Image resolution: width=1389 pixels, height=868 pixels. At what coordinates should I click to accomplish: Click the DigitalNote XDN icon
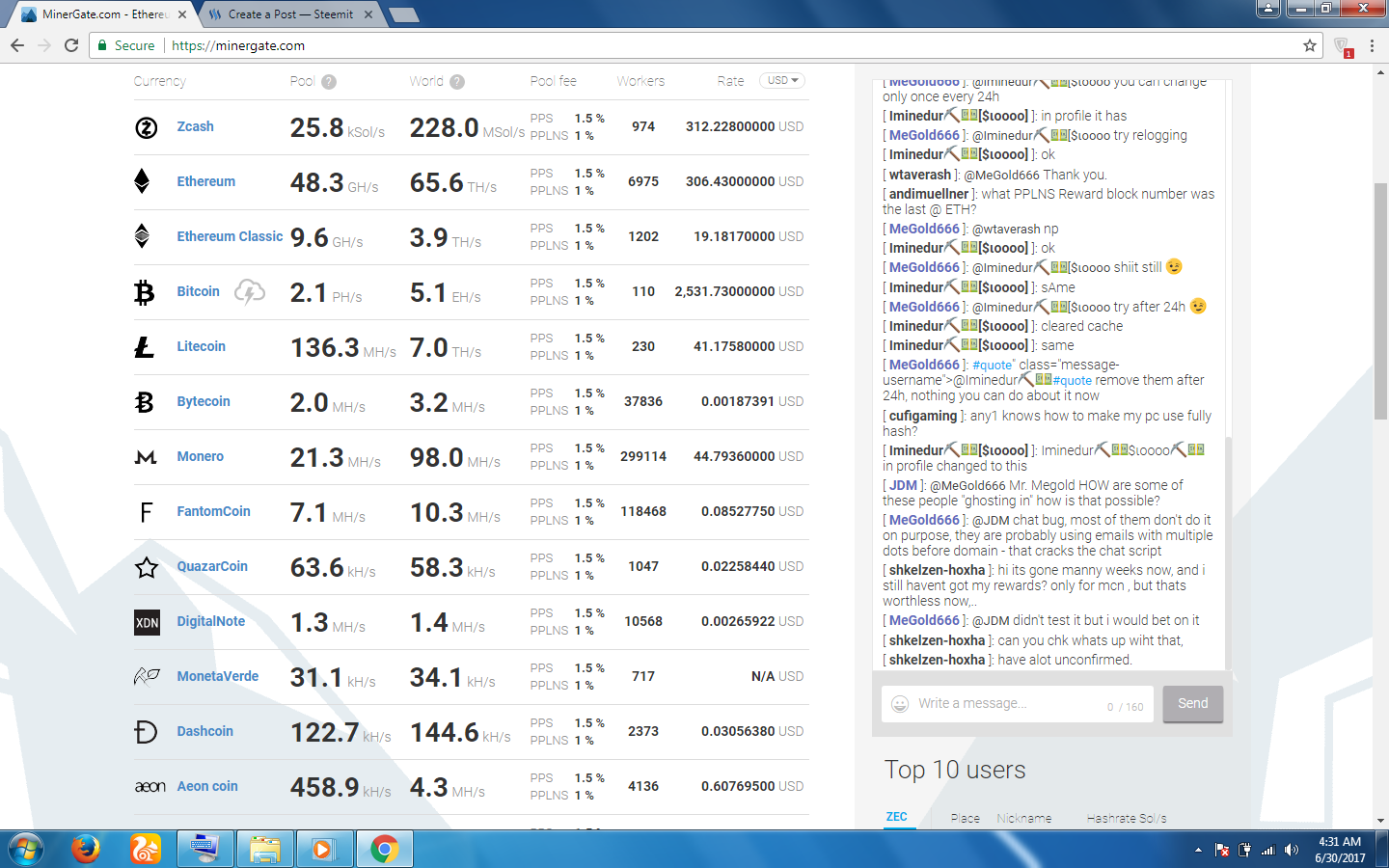(x=147, y=622)
